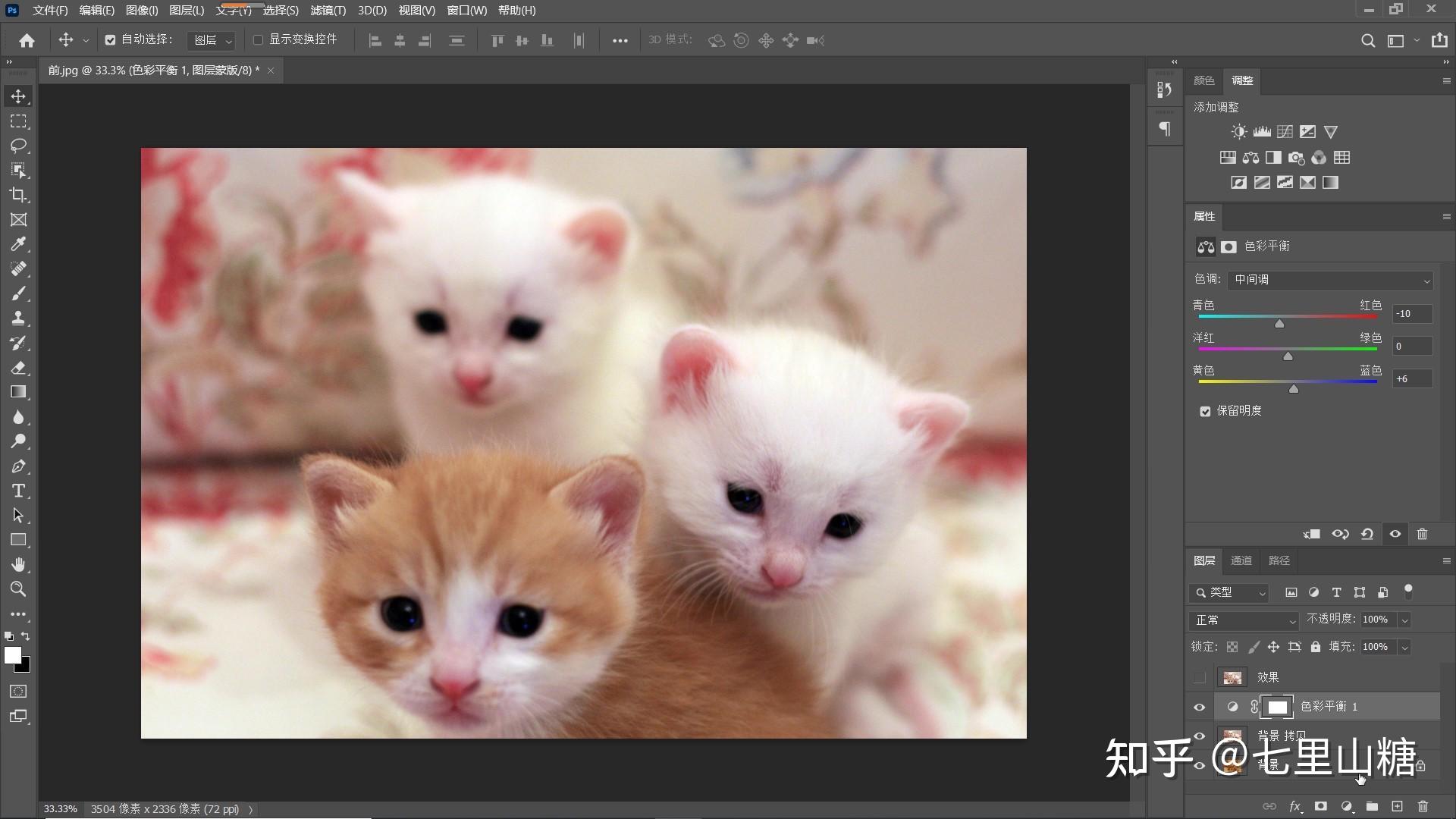
Task: Open the search icon at top right
Action: pos(1367,40)
